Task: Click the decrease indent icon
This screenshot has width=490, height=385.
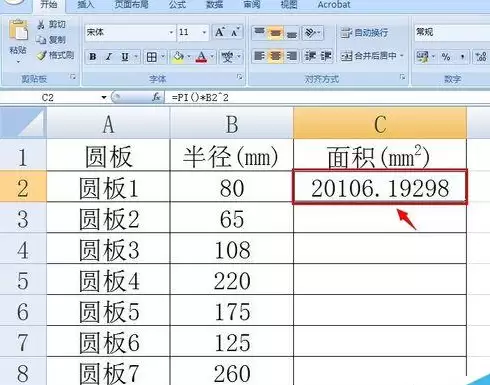Action: tap(310, 56)
